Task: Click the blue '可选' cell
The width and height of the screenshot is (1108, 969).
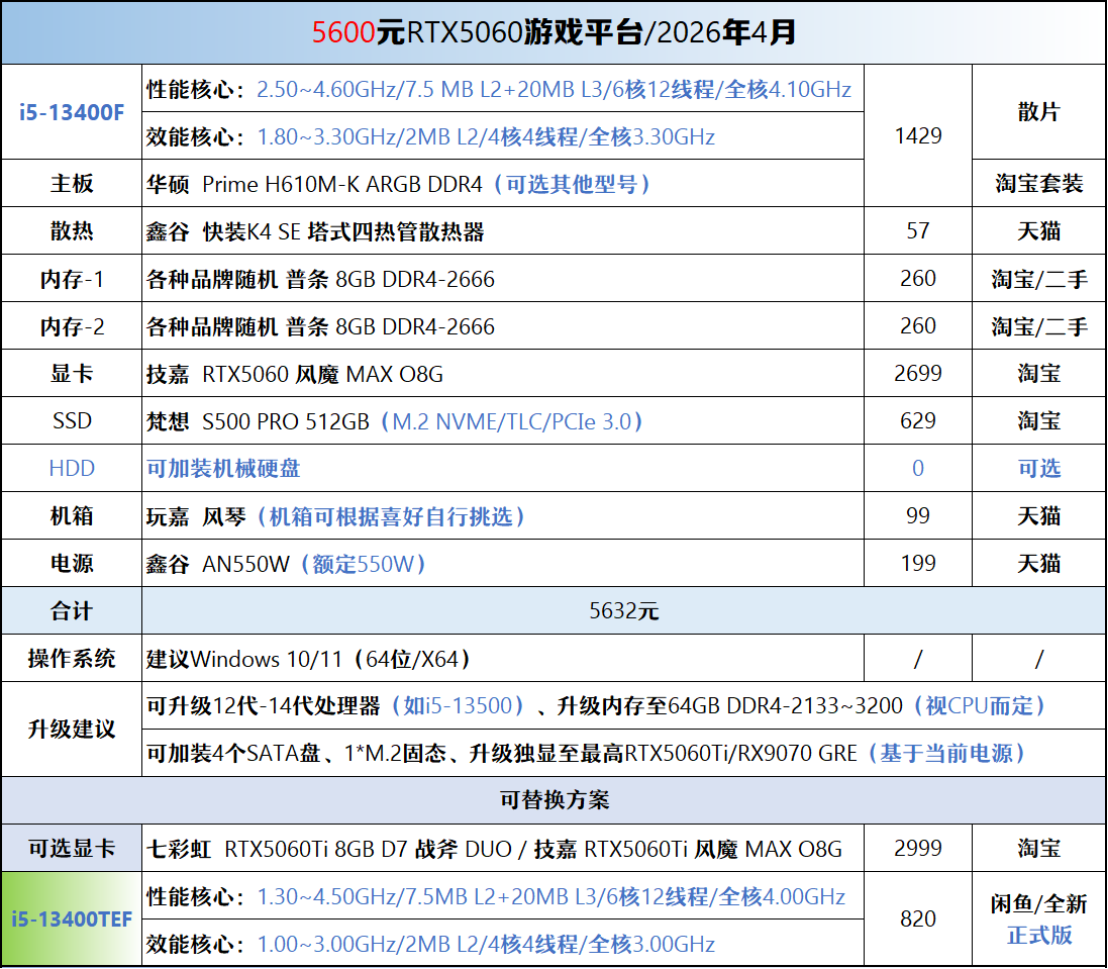Action: [1039, 468]
